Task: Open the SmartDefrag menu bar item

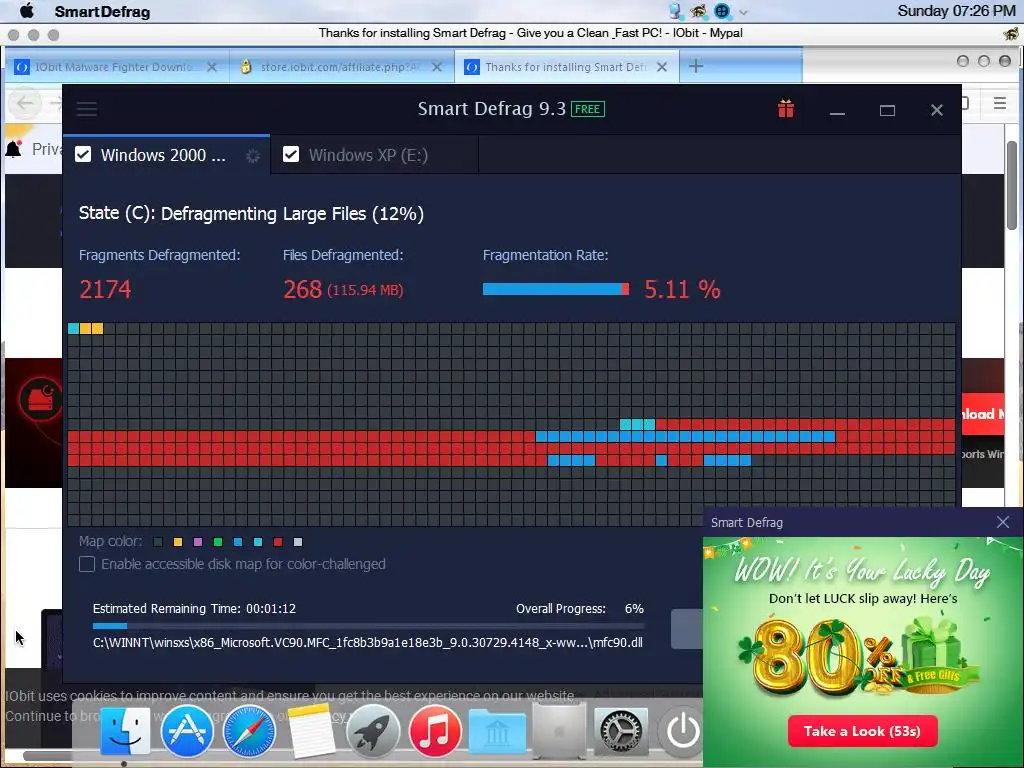Action: point(103,12)
